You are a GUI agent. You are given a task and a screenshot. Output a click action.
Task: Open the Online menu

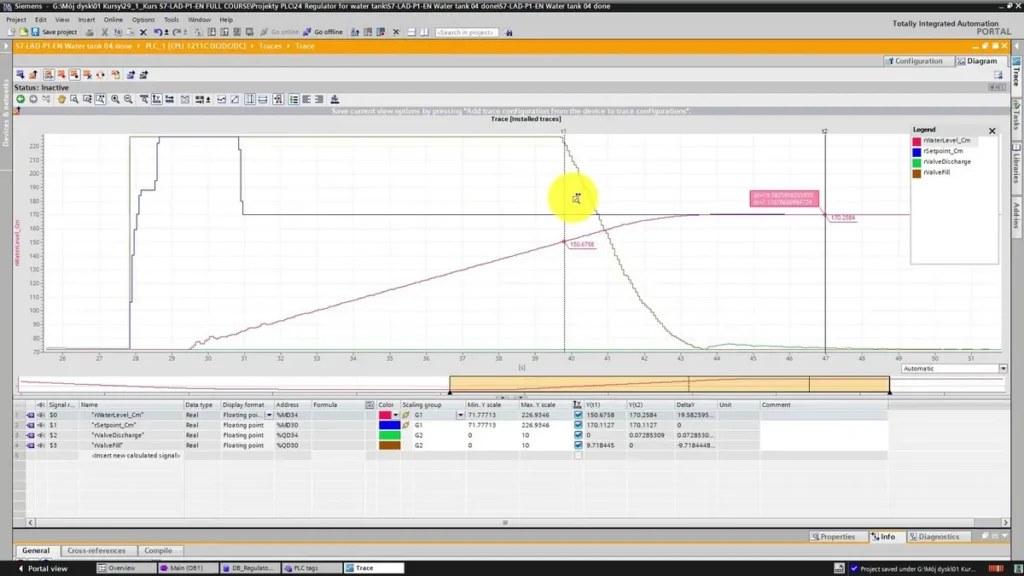(113, 20)
